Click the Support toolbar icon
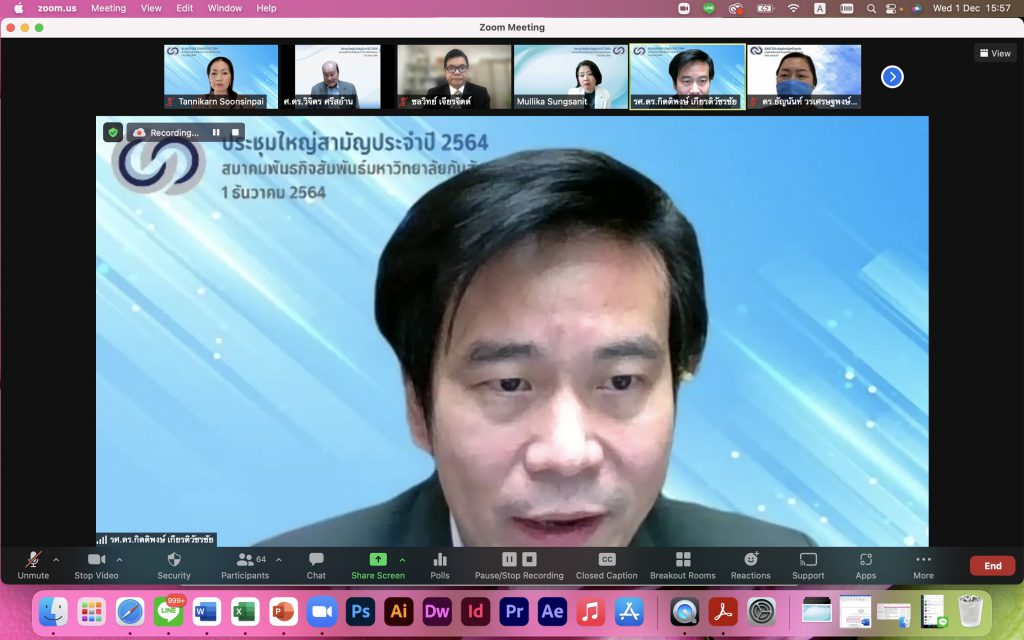The width and height of the screenshot is (1024, 640). pyautogui.click(x=808, y=566)
